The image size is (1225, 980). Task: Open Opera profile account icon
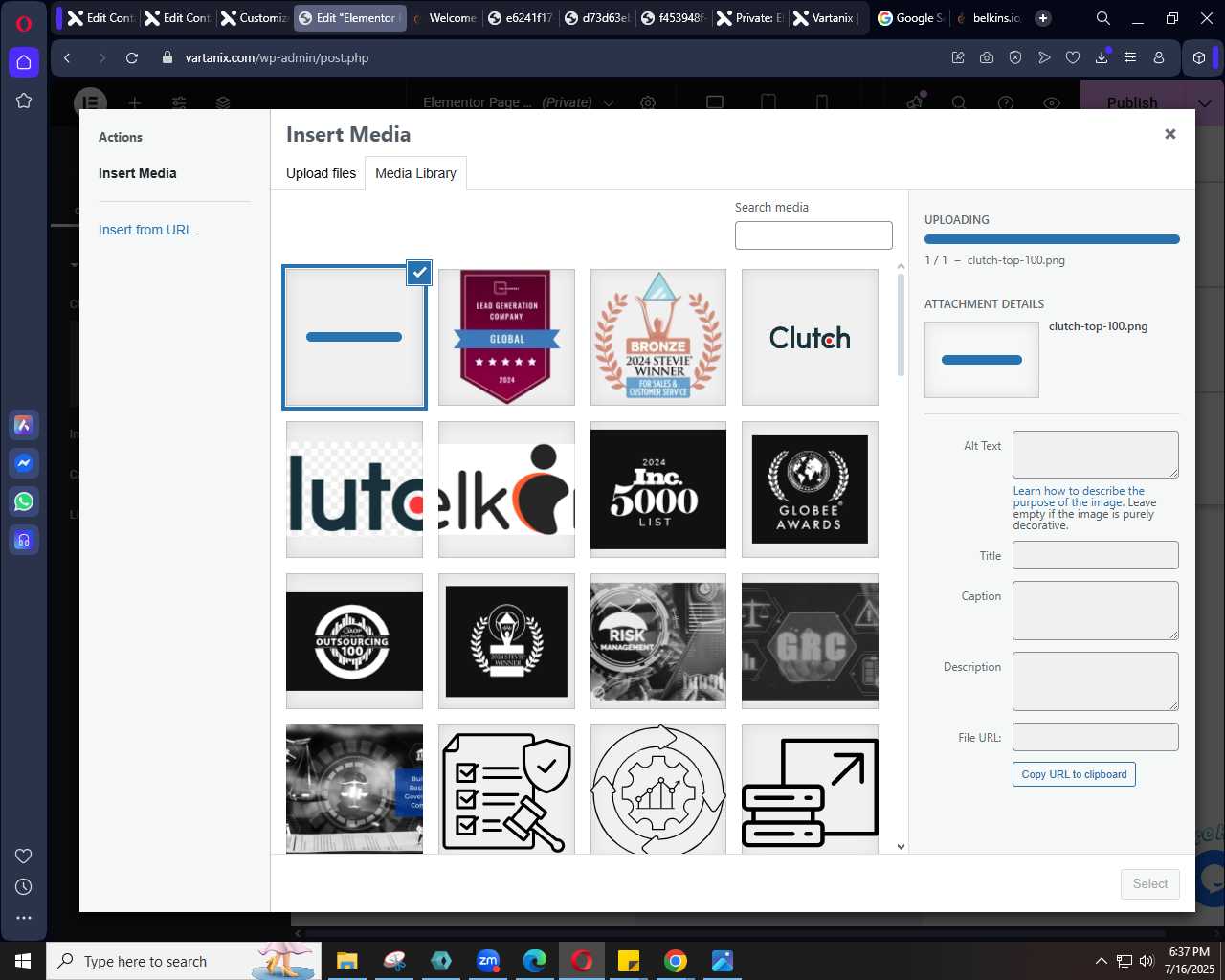click(x=1159, y=57)
